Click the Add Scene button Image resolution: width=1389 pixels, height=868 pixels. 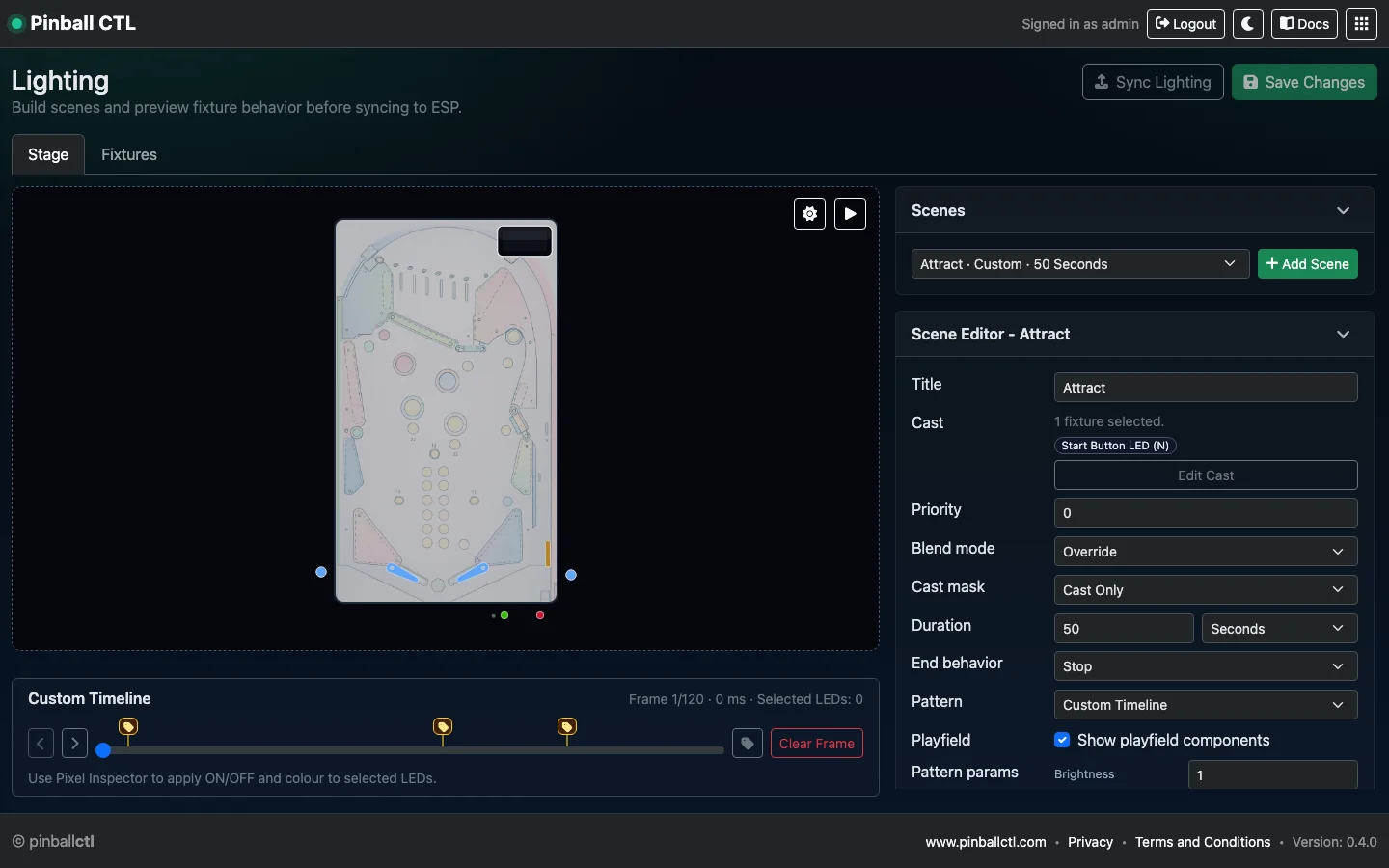[x=1307, y=264]
